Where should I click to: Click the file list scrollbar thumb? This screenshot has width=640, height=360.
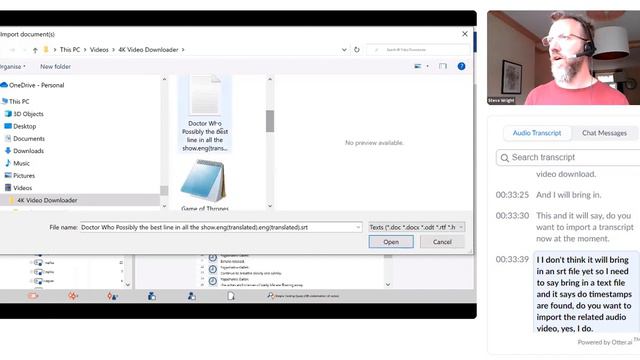coord(270,121)
